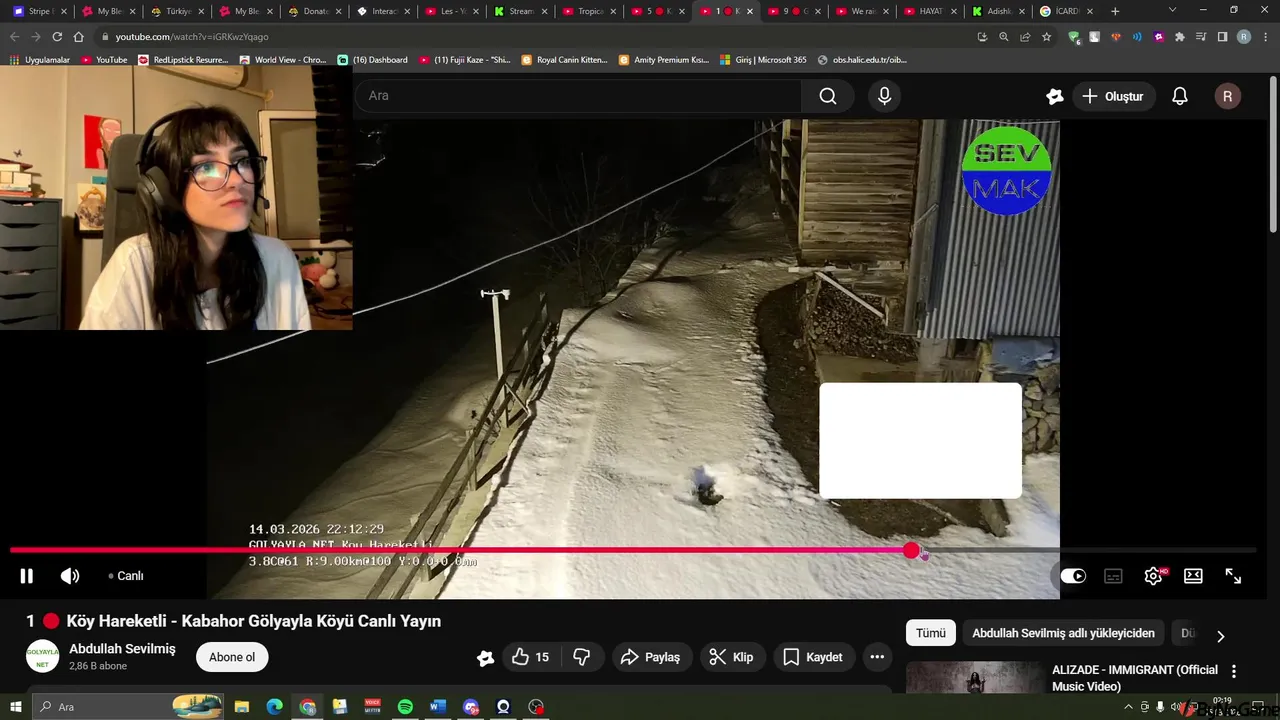Pause the YouTube live stream
Screen dimensions: 1280x720
[26, 576]
